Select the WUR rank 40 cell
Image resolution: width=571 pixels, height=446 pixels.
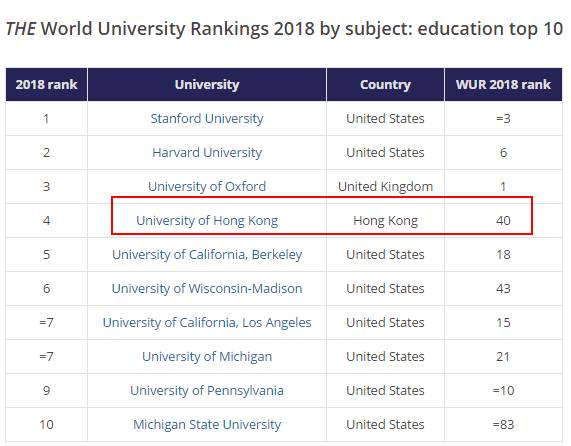coord(503,221)
